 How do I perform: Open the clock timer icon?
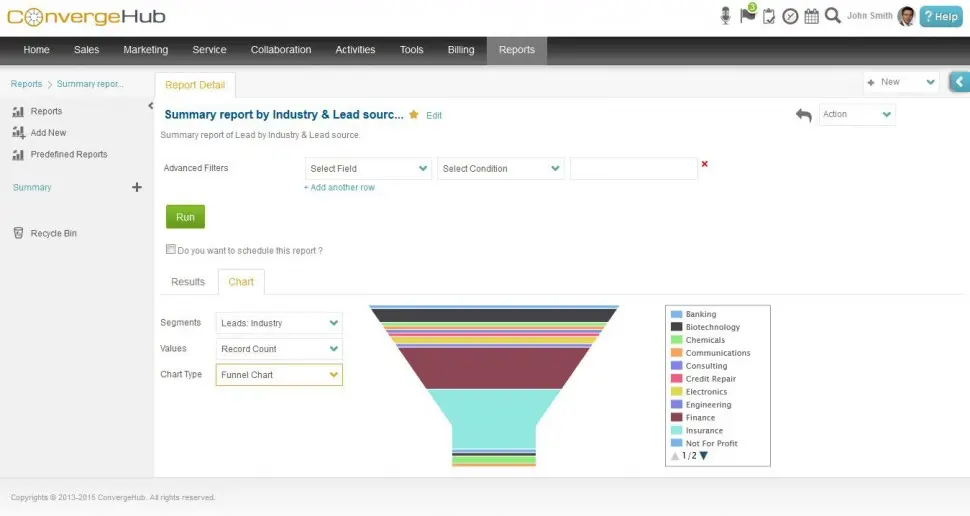[x=790, y=17]
